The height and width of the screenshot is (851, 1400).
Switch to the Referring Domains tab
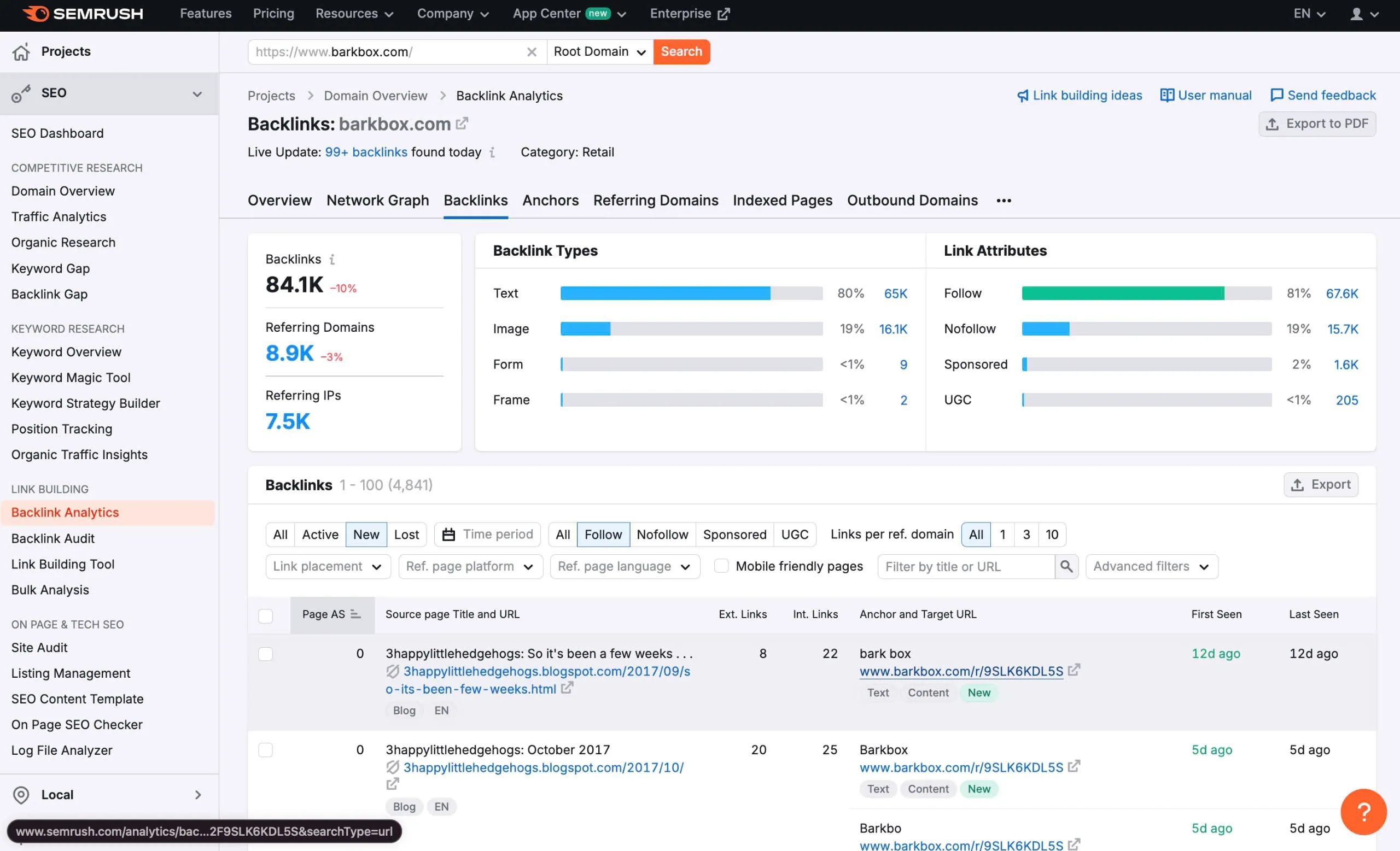point(655,201)
